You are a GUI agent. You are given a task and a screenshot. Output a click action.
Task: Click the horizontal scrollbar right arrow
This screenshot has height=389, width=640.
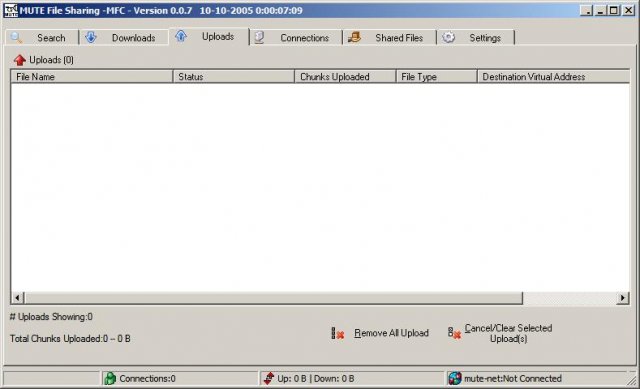coord(622,298)
